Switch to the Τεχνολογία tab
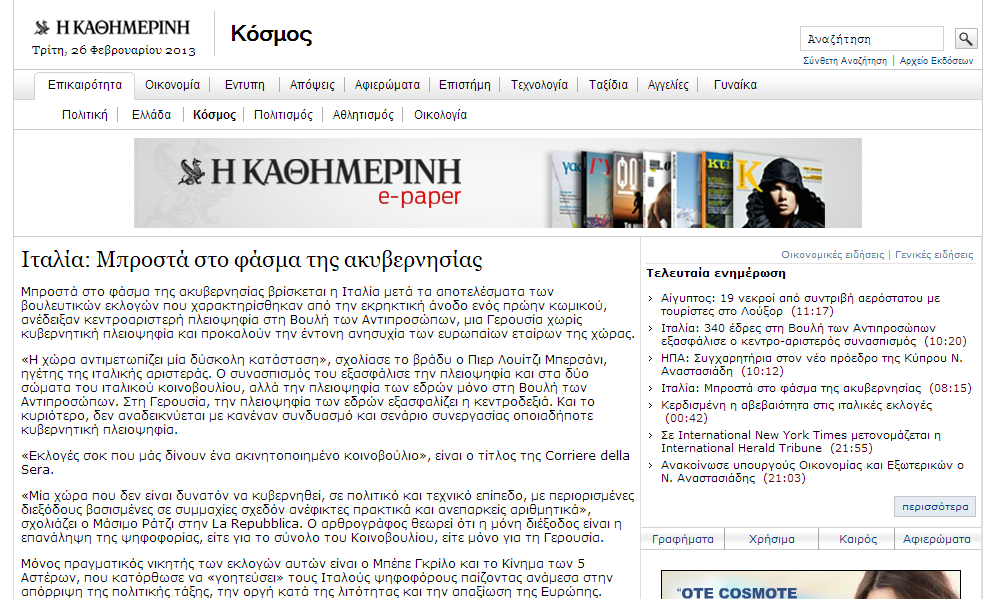The image size is (1000, 600). click(539, 85)
